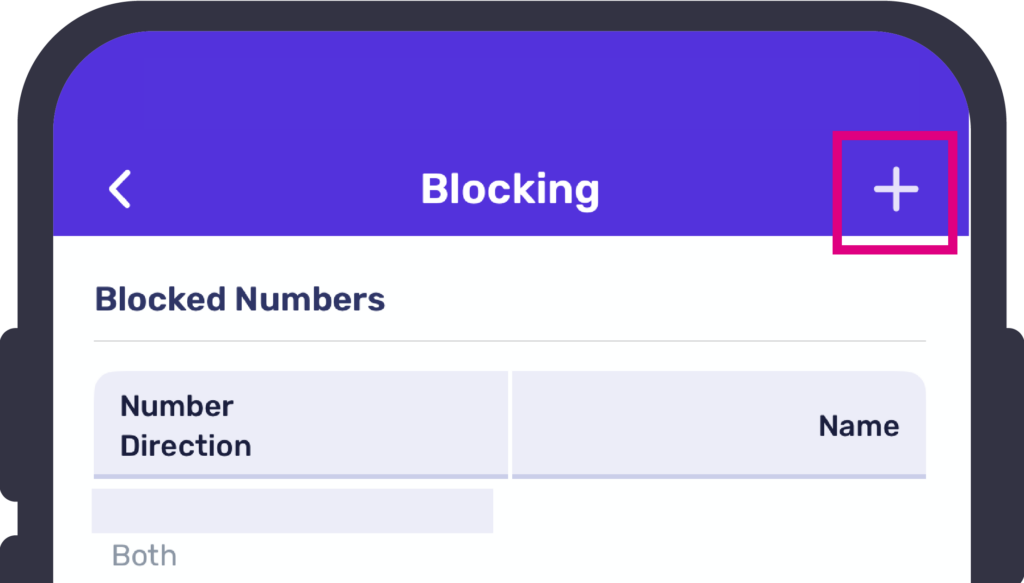Click the redacted number field in list

coord(292,511)
